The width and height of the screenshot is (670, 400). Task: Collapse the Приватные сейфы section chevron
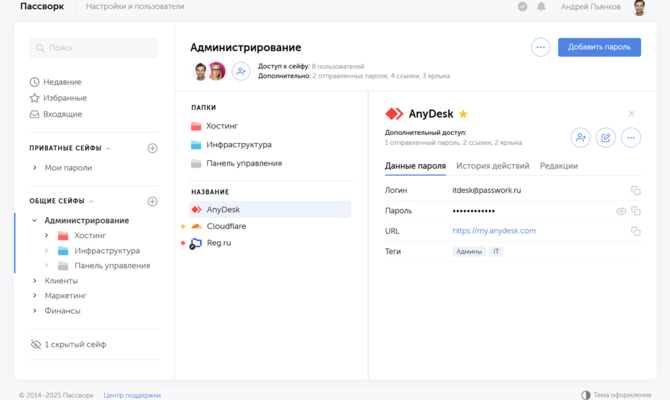(x=109, y=149)
